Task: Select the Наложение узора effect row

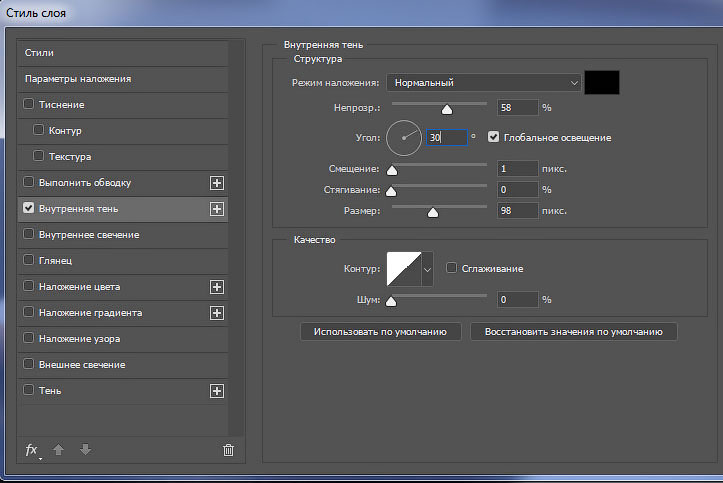Action: [123, 339]
